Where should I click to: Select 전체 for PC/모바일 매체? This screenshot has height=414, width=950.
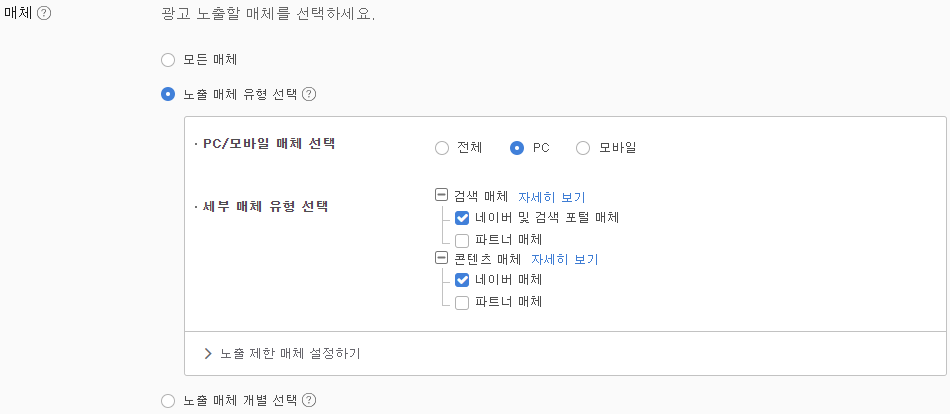(442, 148)
